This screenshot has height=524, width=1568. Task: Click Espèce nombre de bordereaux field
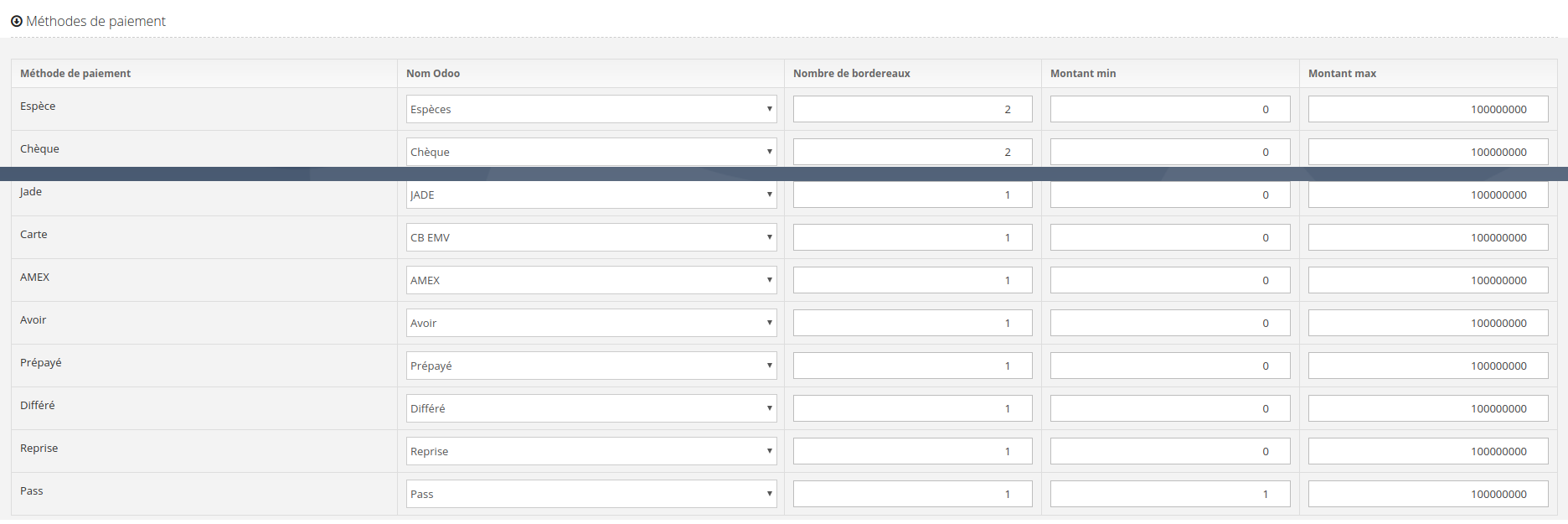click(912, 109)
